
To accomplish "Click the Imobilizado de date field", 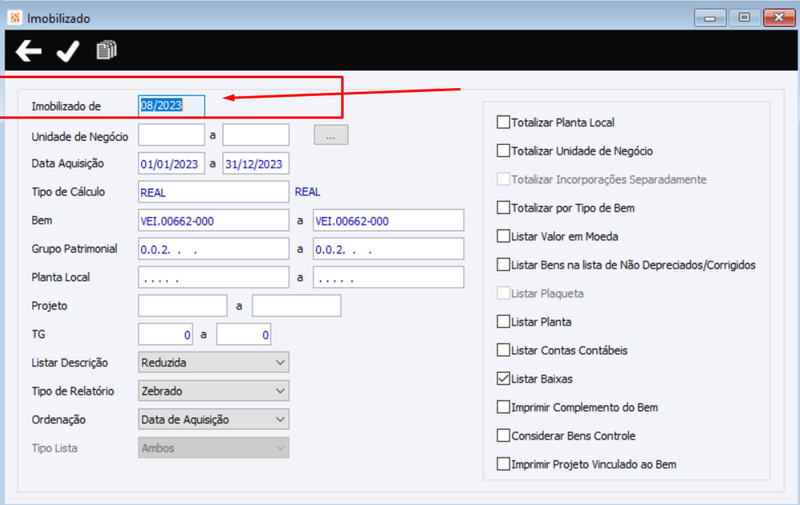I will point(171,106).
